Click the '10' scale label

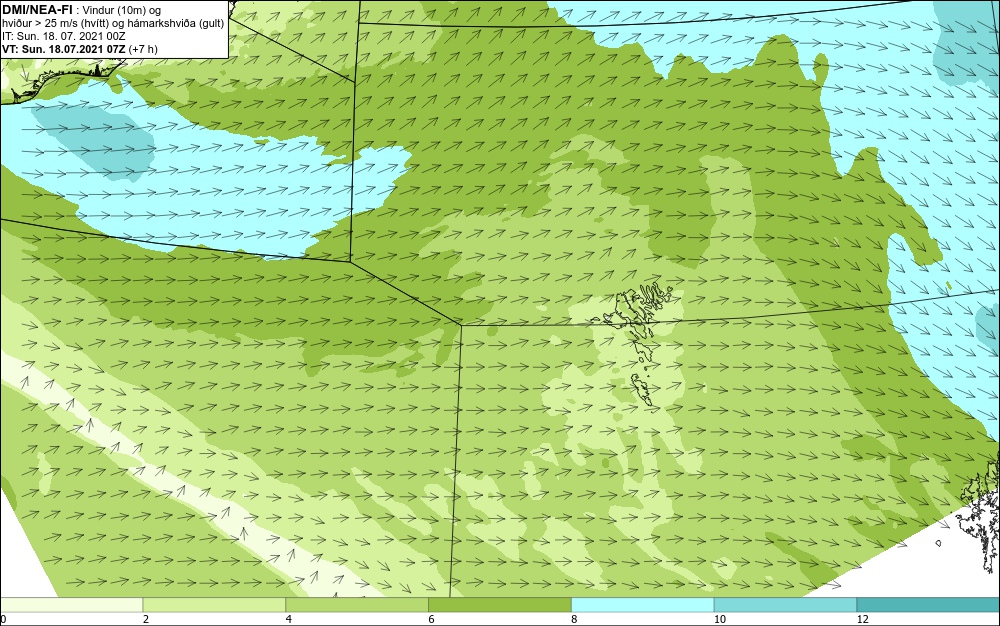click(720, 619)
